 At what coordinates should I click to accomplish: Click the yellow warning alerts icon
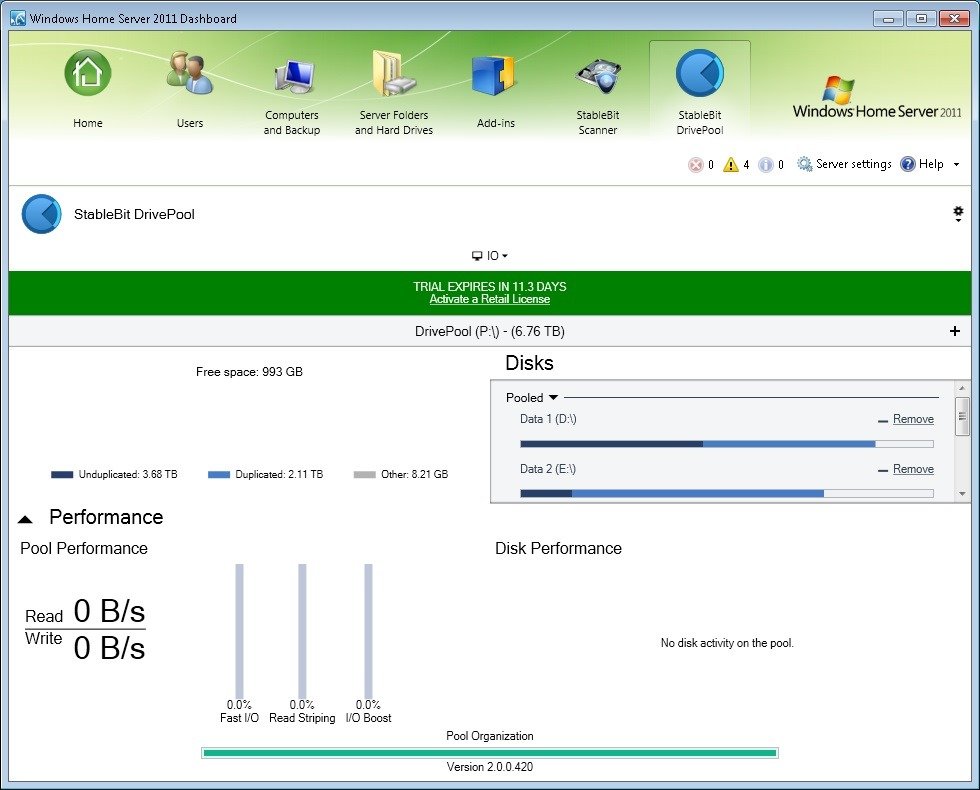pos(731,164)
